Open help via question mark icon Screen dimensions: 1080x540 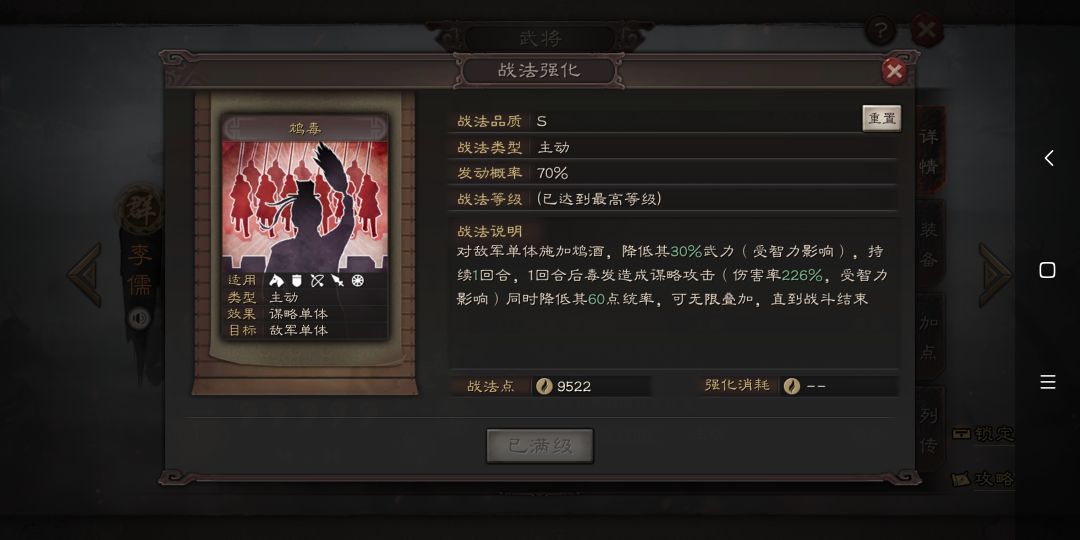pyautogui.click(x=880, y=31)
